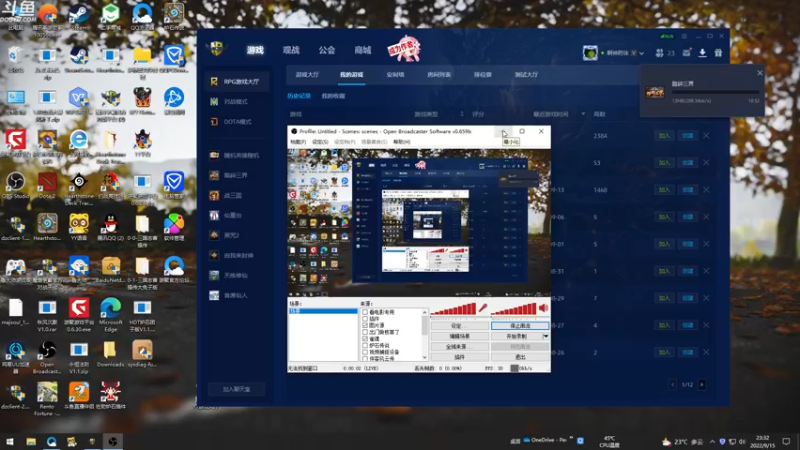This screenshot has height=450, width=800.
Task: Click the Windows Start button
Action: 10,441
